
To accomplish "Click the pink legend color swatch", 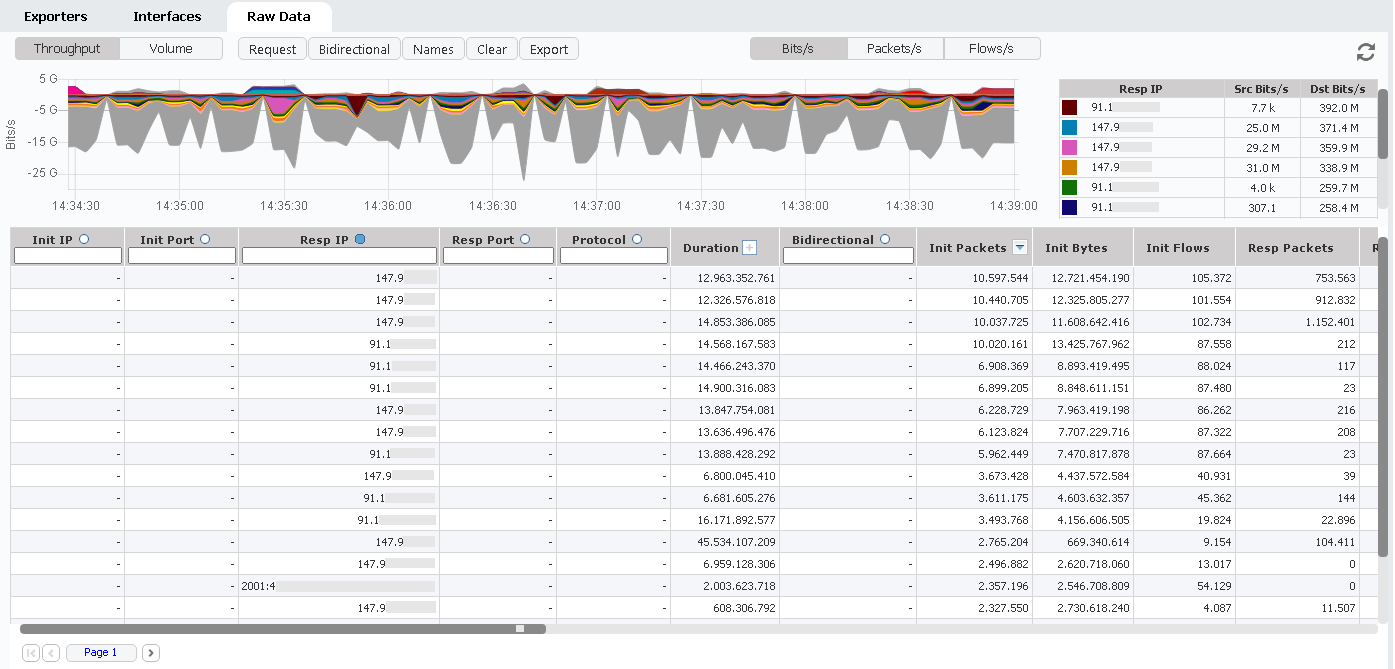I will 1070,148.
